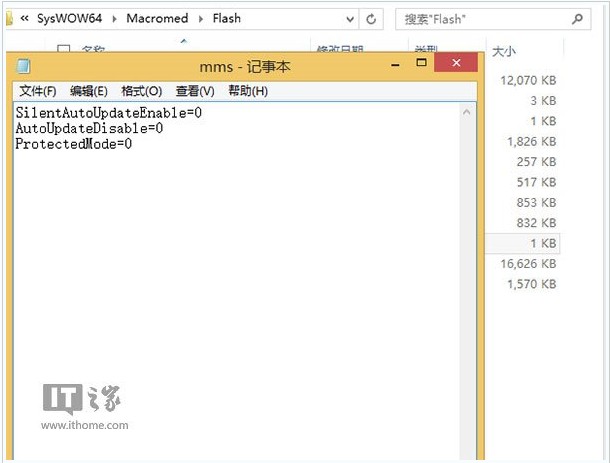Viewport: 610px width, 463px height.
Task: Open the address bar history dropdown
Action: [x=350, y=19]
